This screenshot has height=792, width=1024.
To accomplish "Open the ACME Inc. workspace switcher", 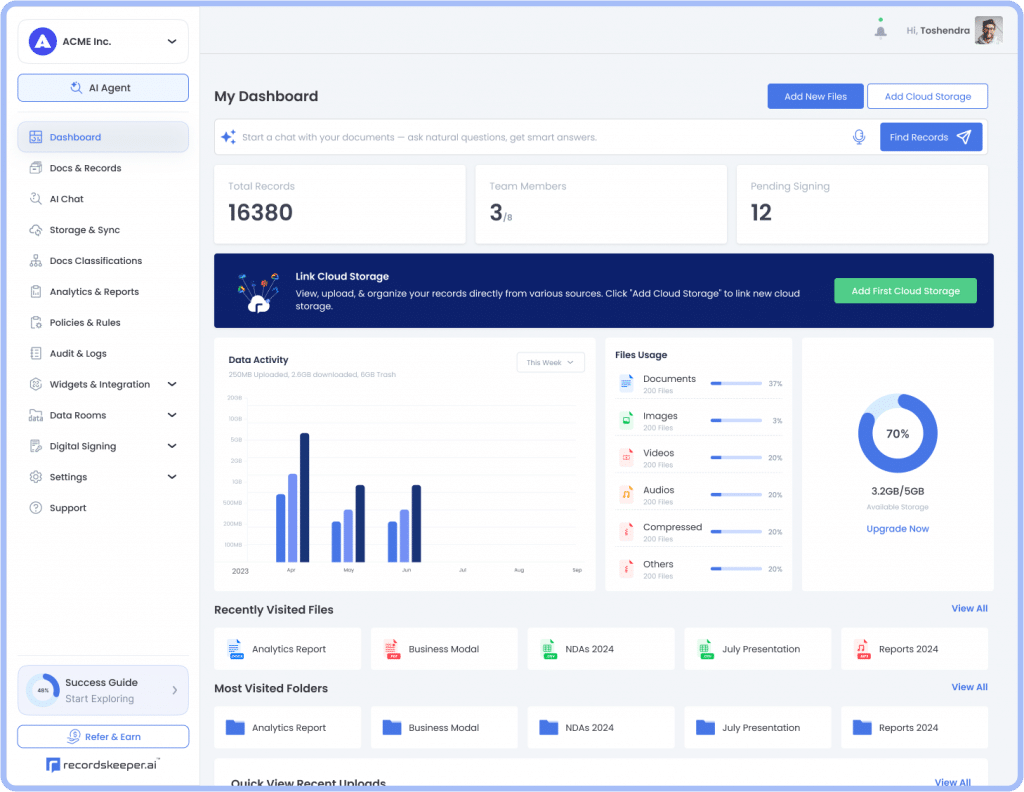I will pyautogui.click(x=102, y=41).
